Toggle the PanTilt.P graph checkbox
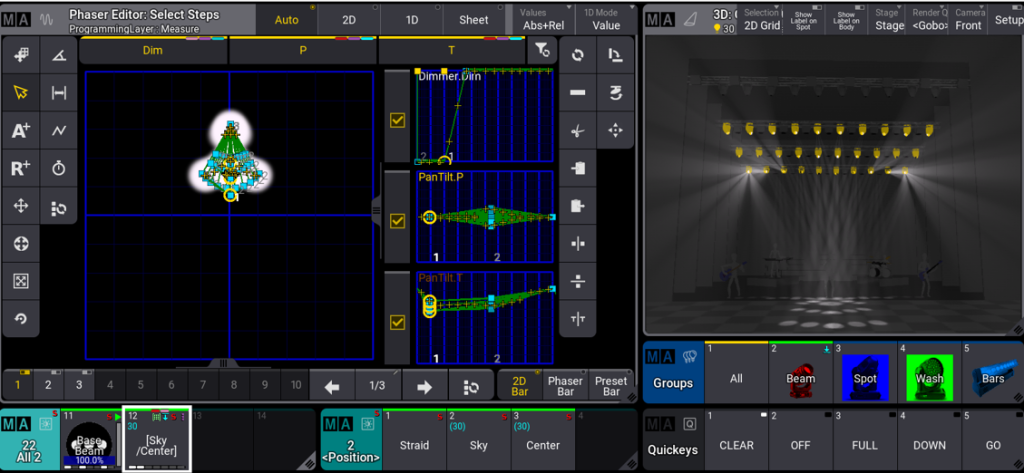 point(397,219)
